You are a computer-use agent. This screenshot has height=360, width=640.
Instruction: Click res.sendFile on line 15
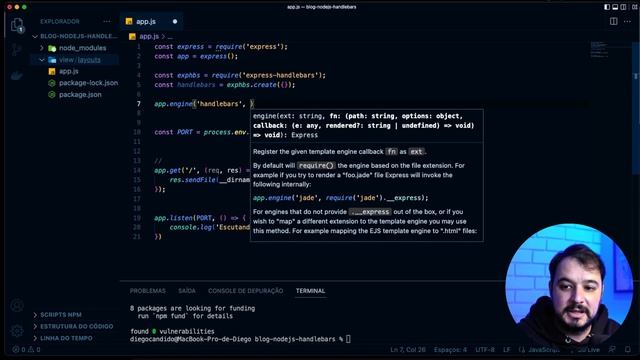click(x=193, y=180)
